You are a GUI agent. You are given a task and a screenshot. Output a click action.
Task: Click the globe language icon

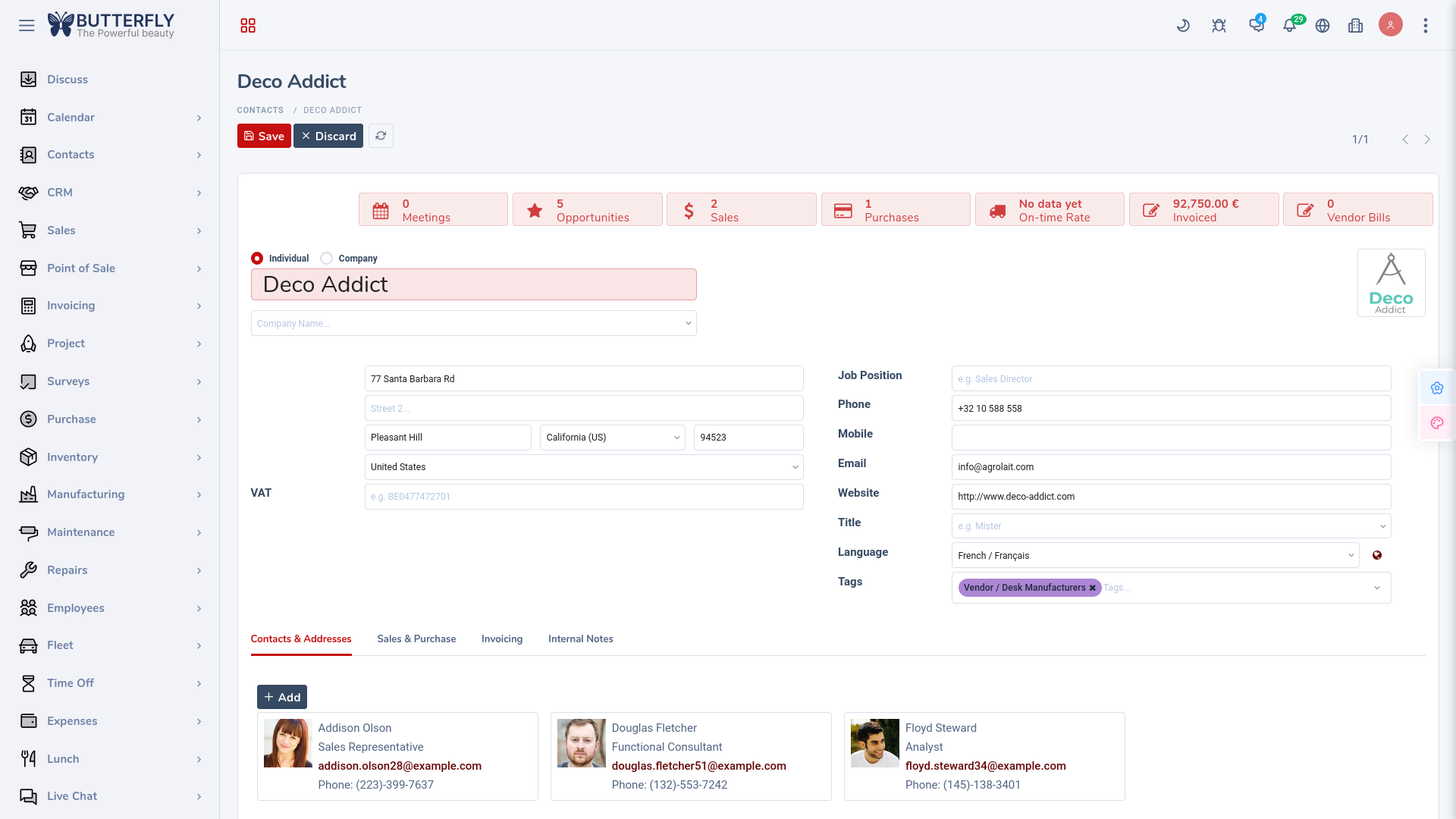coord(1323,26)
